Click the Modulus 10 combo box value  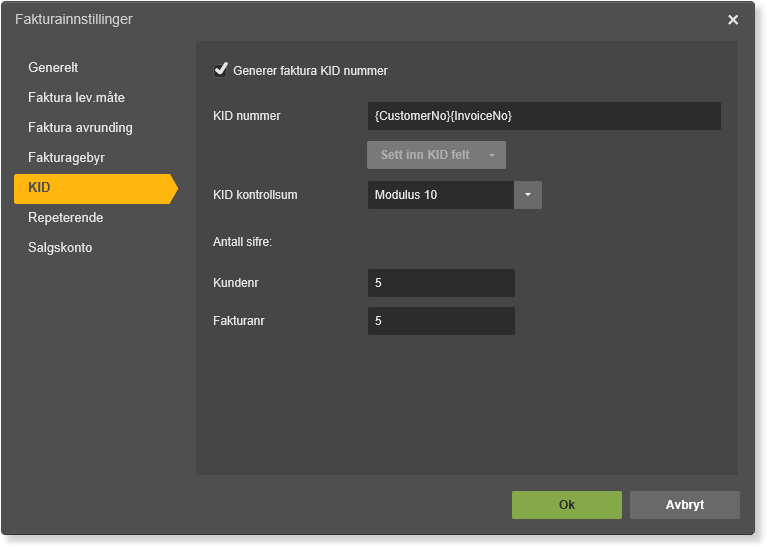pos(441,195)
